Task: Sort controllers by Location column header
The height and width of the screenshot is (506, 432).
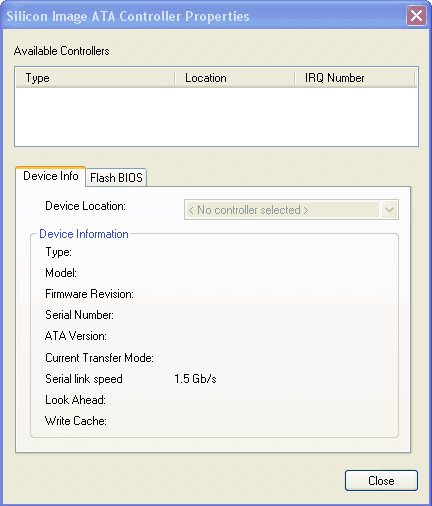Action: point(235,78)
